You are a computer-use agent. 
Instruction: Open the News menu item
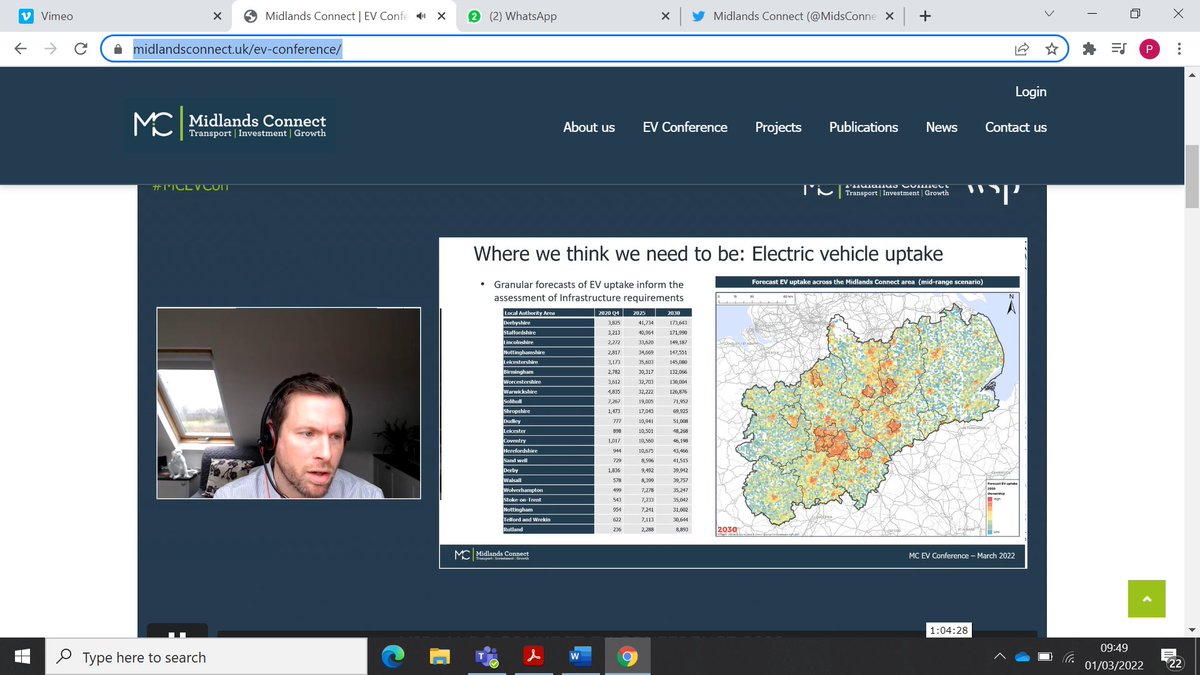coord(941,127)
